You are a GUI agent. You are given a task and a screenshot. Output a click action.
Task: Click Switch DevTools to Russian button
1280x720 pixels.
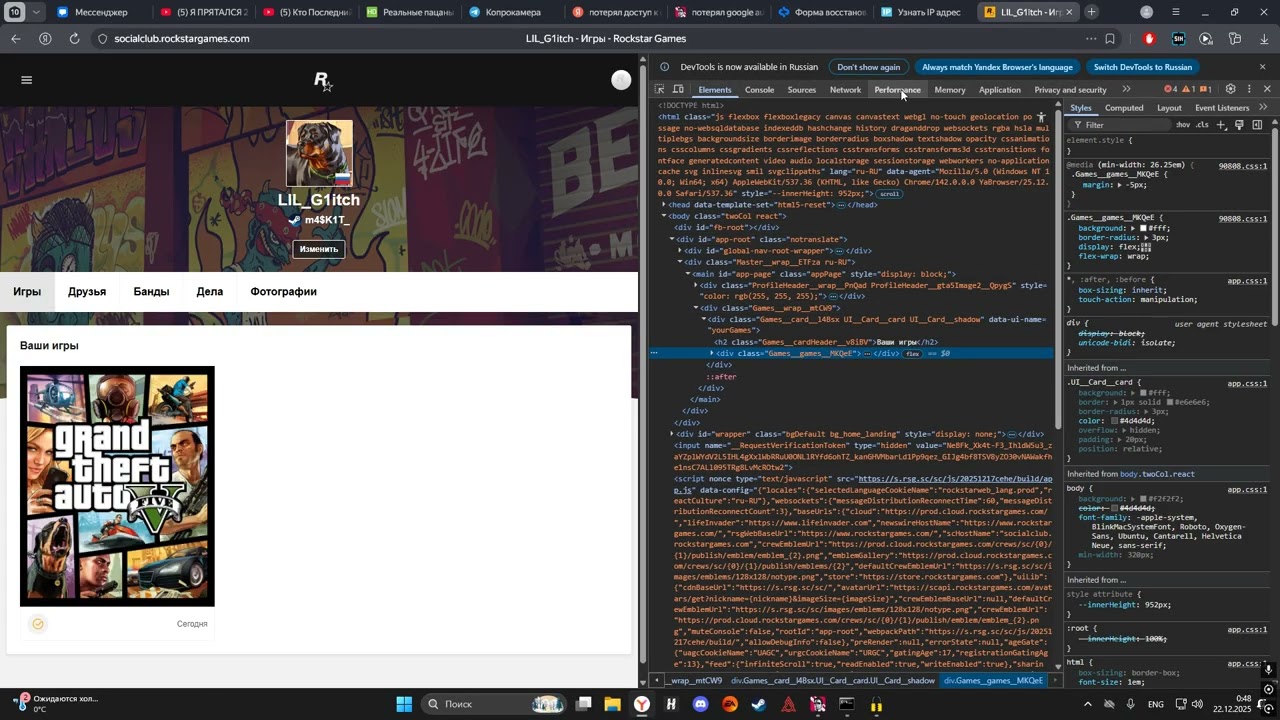click(1143, 67)
